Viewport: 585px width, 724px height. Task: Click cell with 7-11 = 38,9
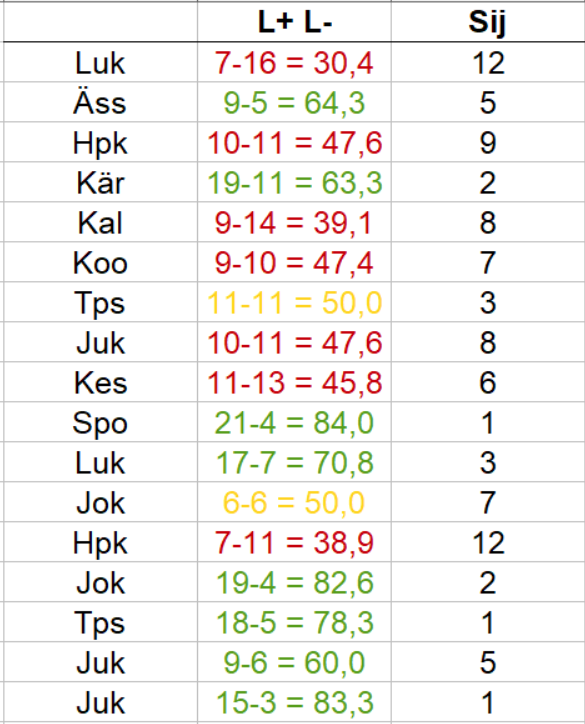[x=294, y=542]
